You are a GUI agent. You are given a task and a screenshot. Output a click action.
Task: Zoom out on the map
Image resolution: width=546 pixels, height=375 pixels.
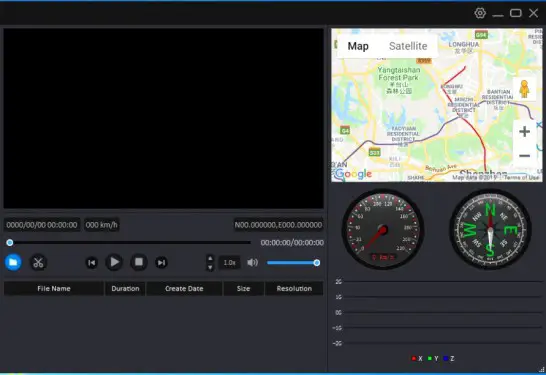pos(524,156)
